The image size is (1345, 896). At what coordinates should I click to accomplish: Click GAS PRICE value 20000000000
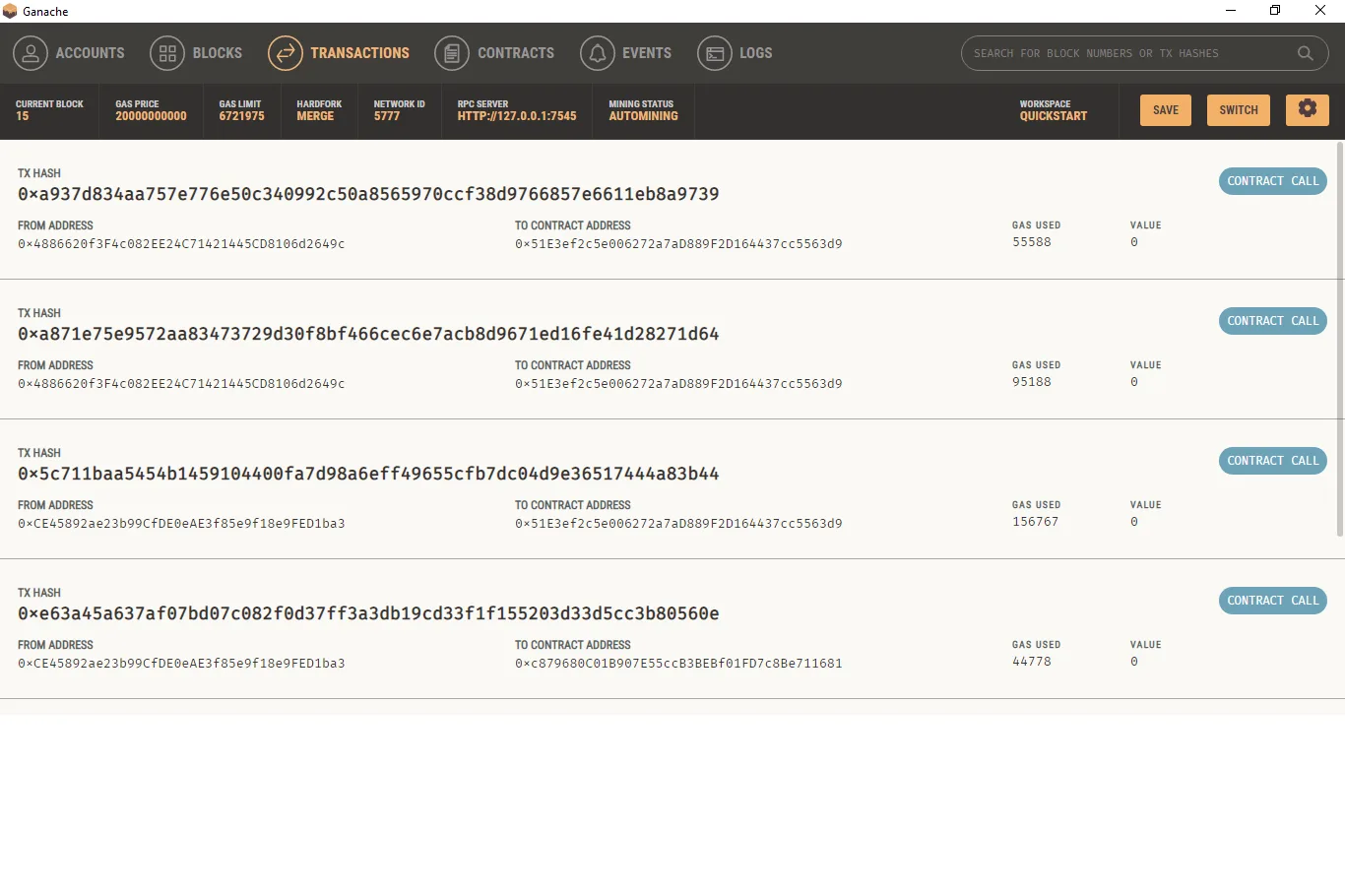coord(151,116)
